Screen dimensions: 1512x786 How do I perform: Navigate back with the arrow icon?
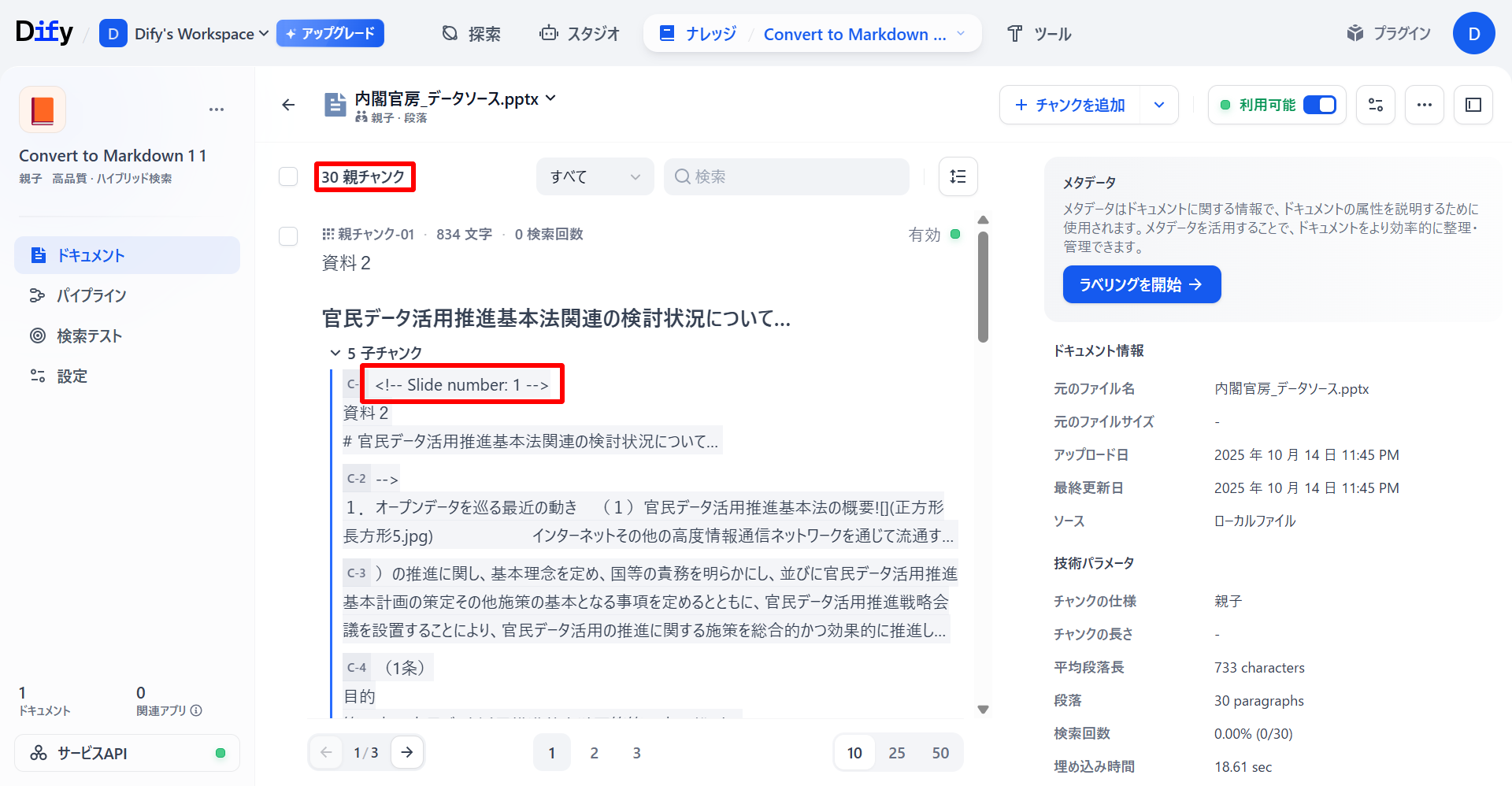tap(288, 104)
